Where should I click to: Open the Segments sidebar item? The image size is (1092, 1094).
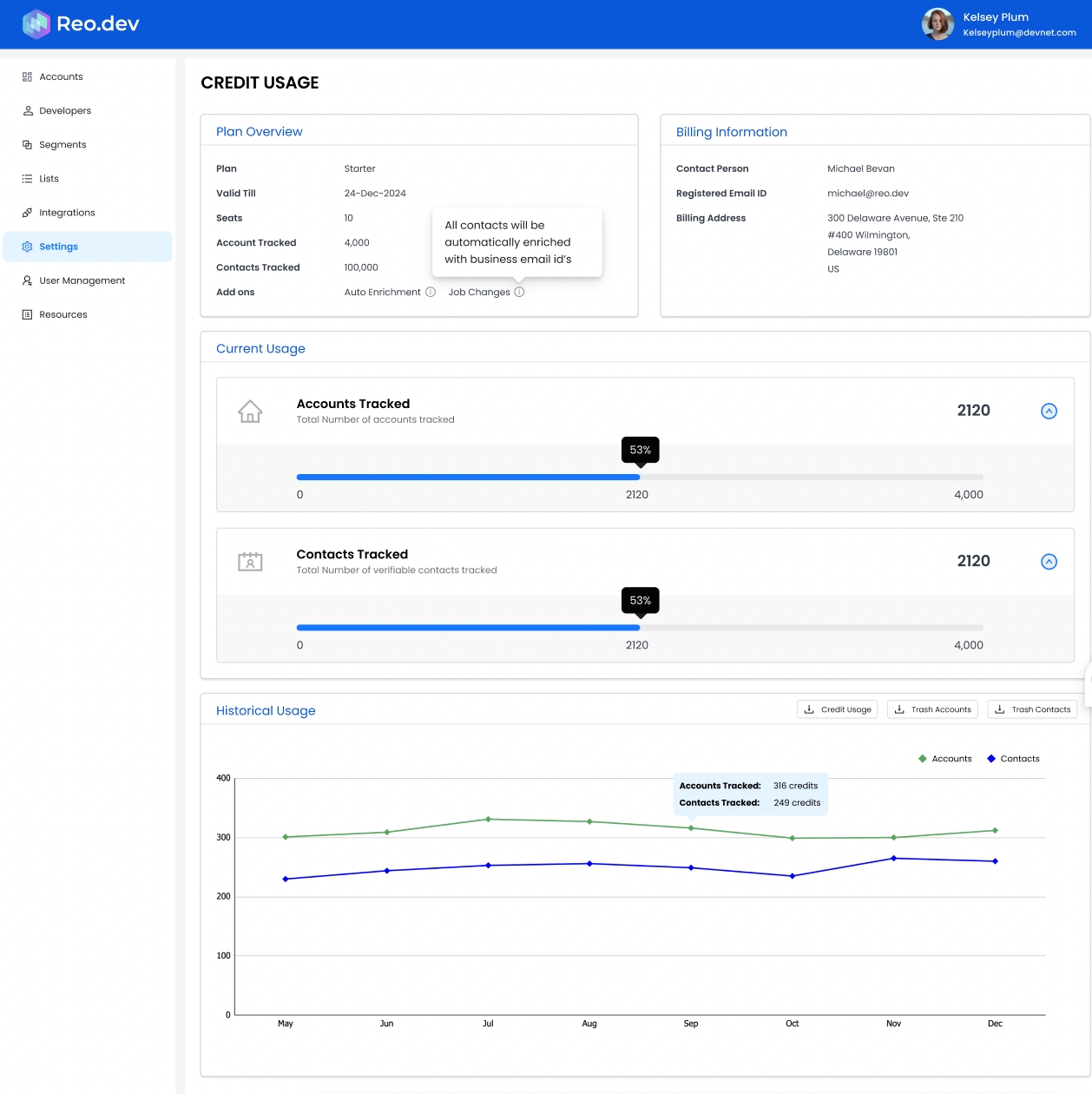pos(62,145)
